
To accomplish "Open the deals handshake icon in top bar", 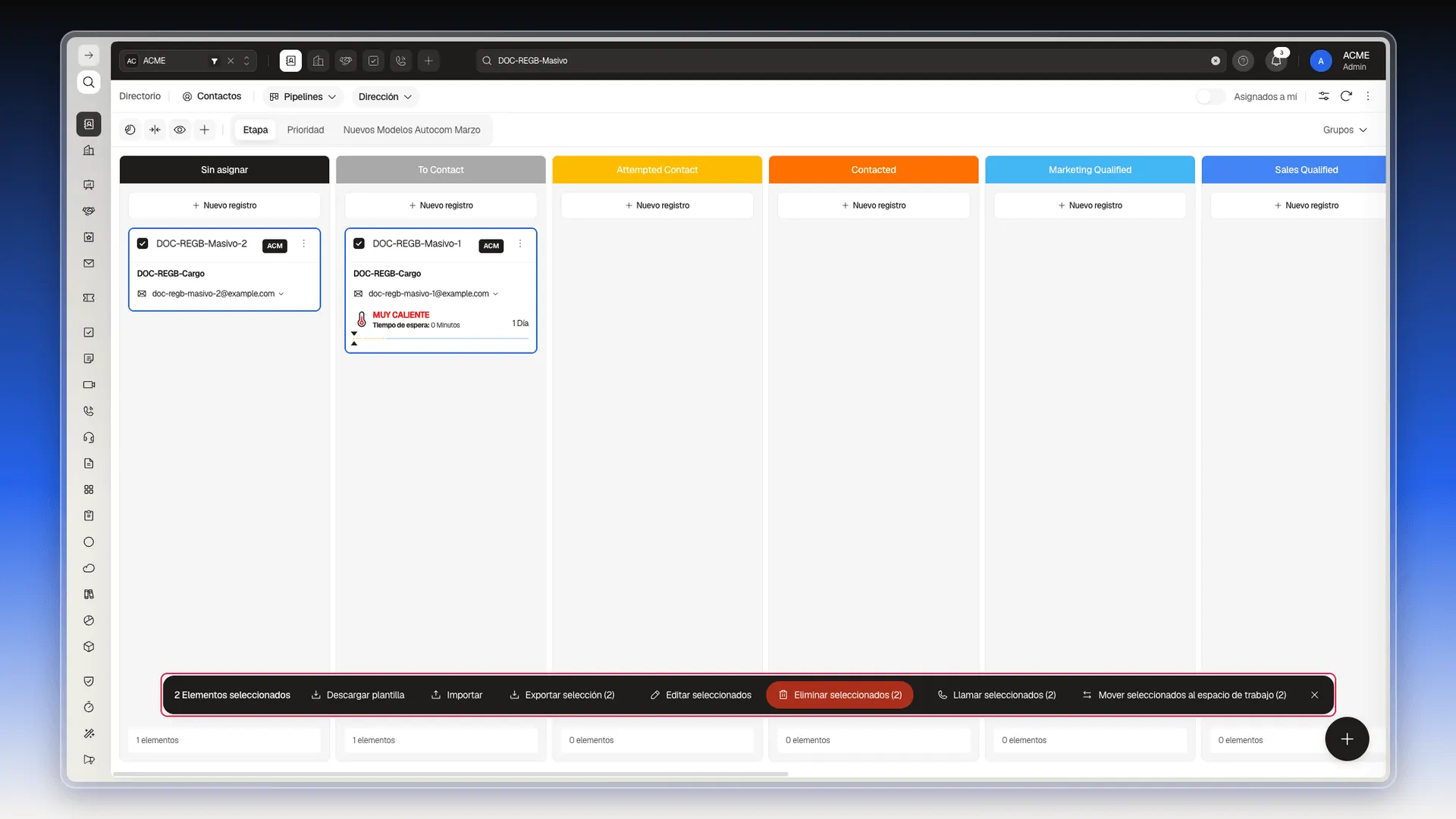I will point(346,61).
